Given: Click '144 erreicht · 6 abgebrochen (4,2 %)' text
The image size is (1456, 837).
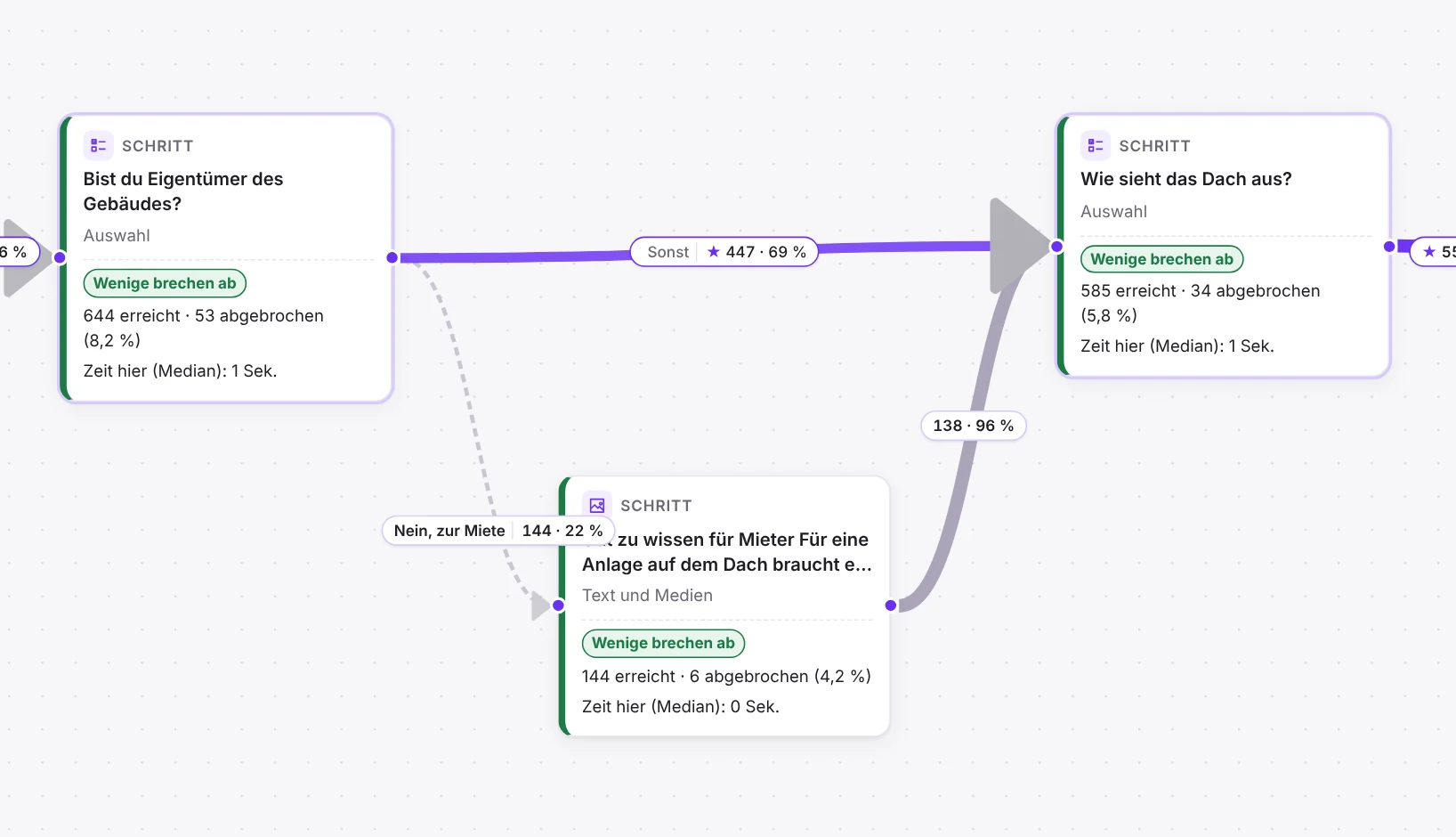Looking at the screenshot, I should coord(726,677).
